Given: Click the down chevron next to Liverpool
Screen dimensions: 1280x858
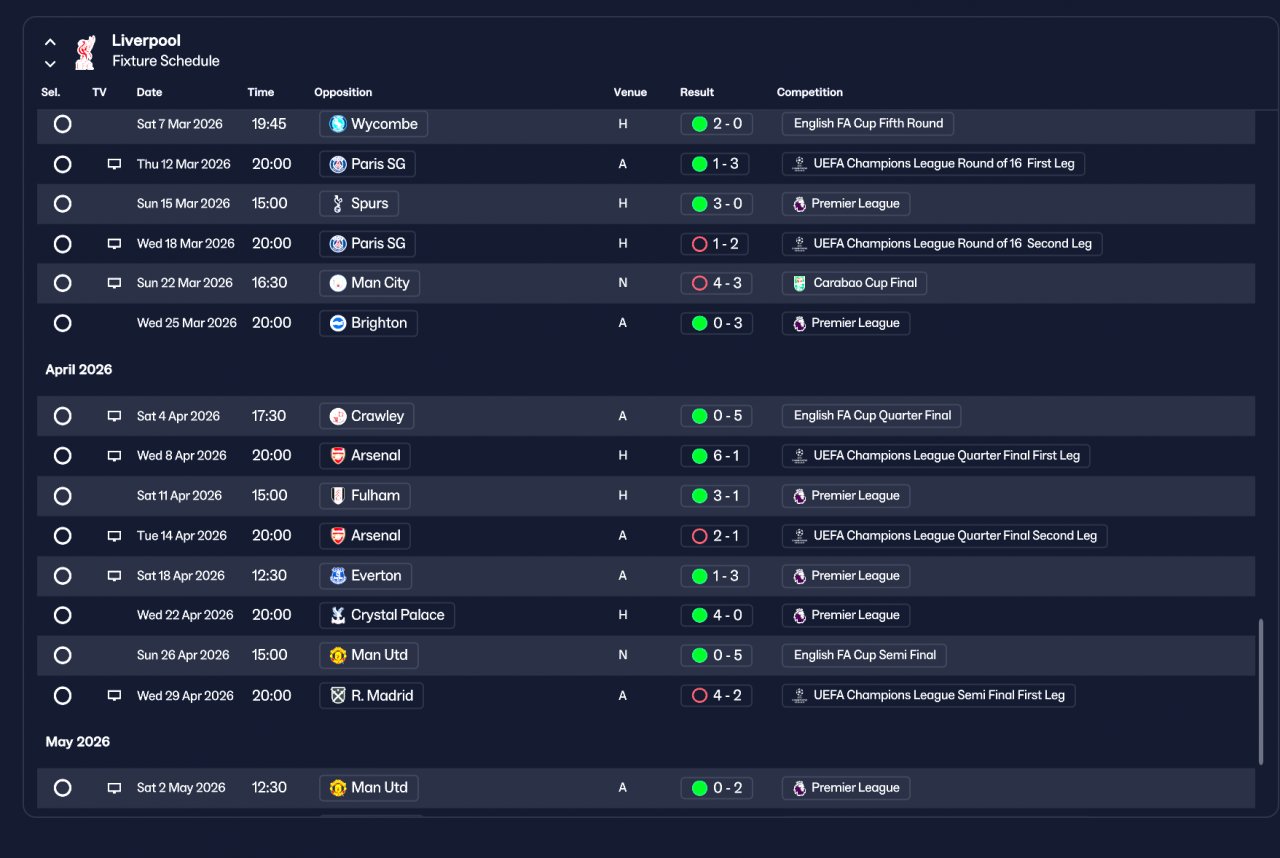Looking at the screenshot, I should (50, 64).
